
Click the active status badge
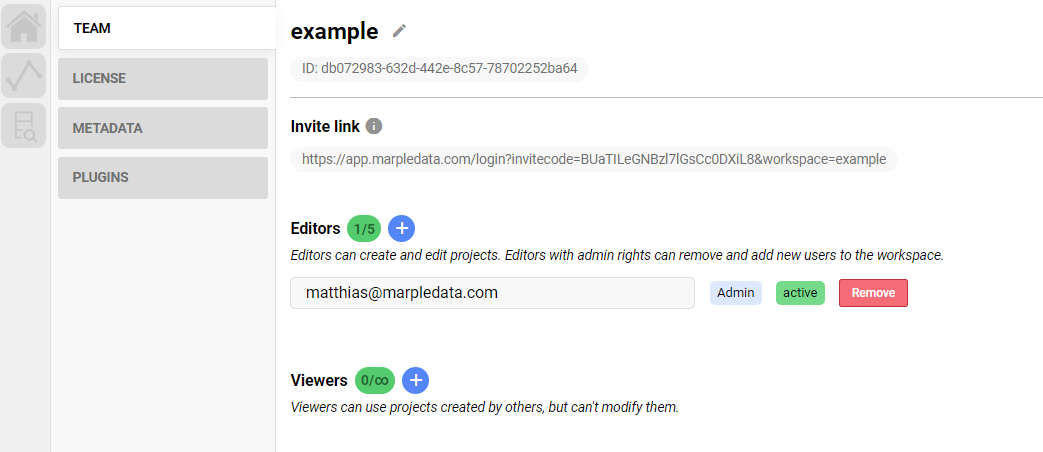point(800,293)
